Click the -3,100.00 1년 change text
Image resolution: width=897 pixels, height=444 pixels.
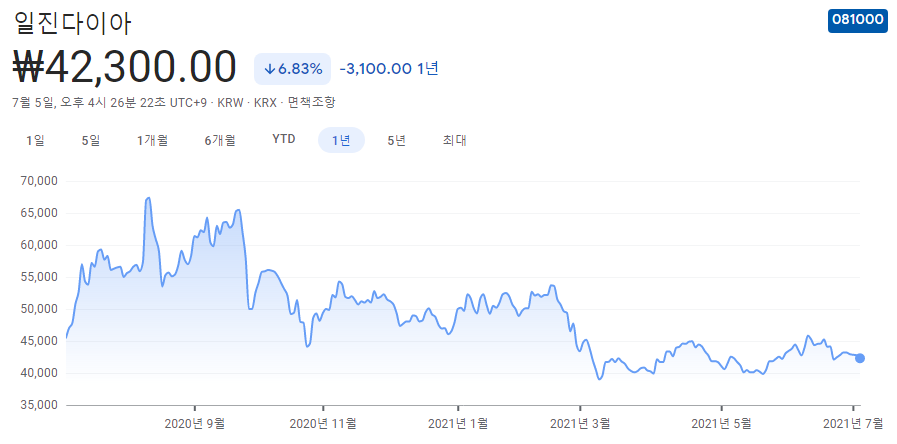click(389, 69)
